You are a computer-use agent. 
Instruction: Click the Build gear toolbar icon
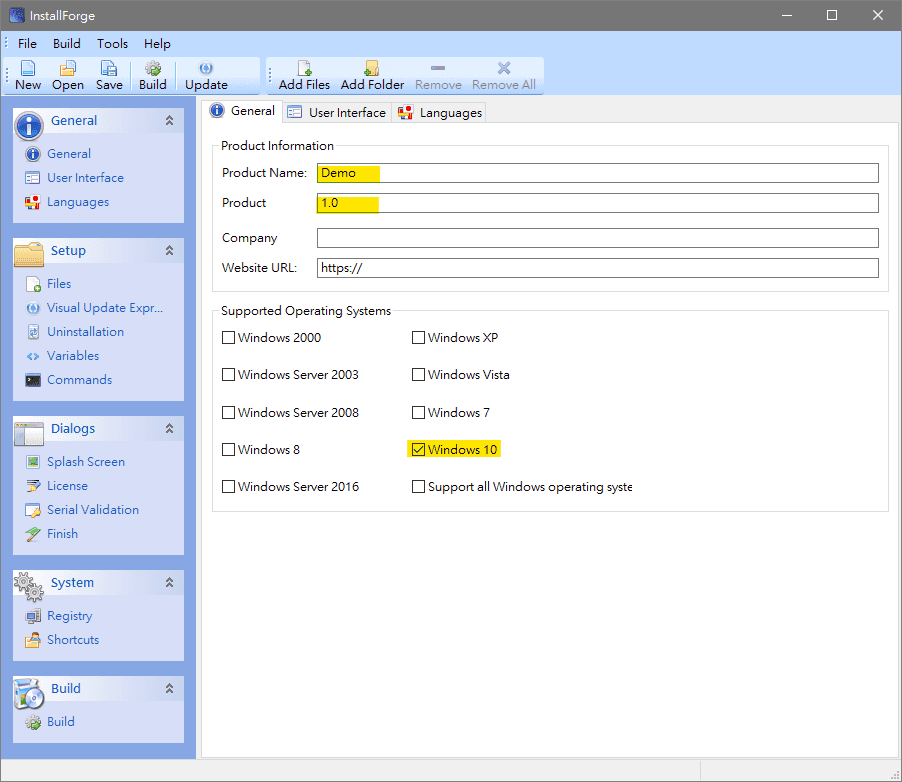(152, 68)
